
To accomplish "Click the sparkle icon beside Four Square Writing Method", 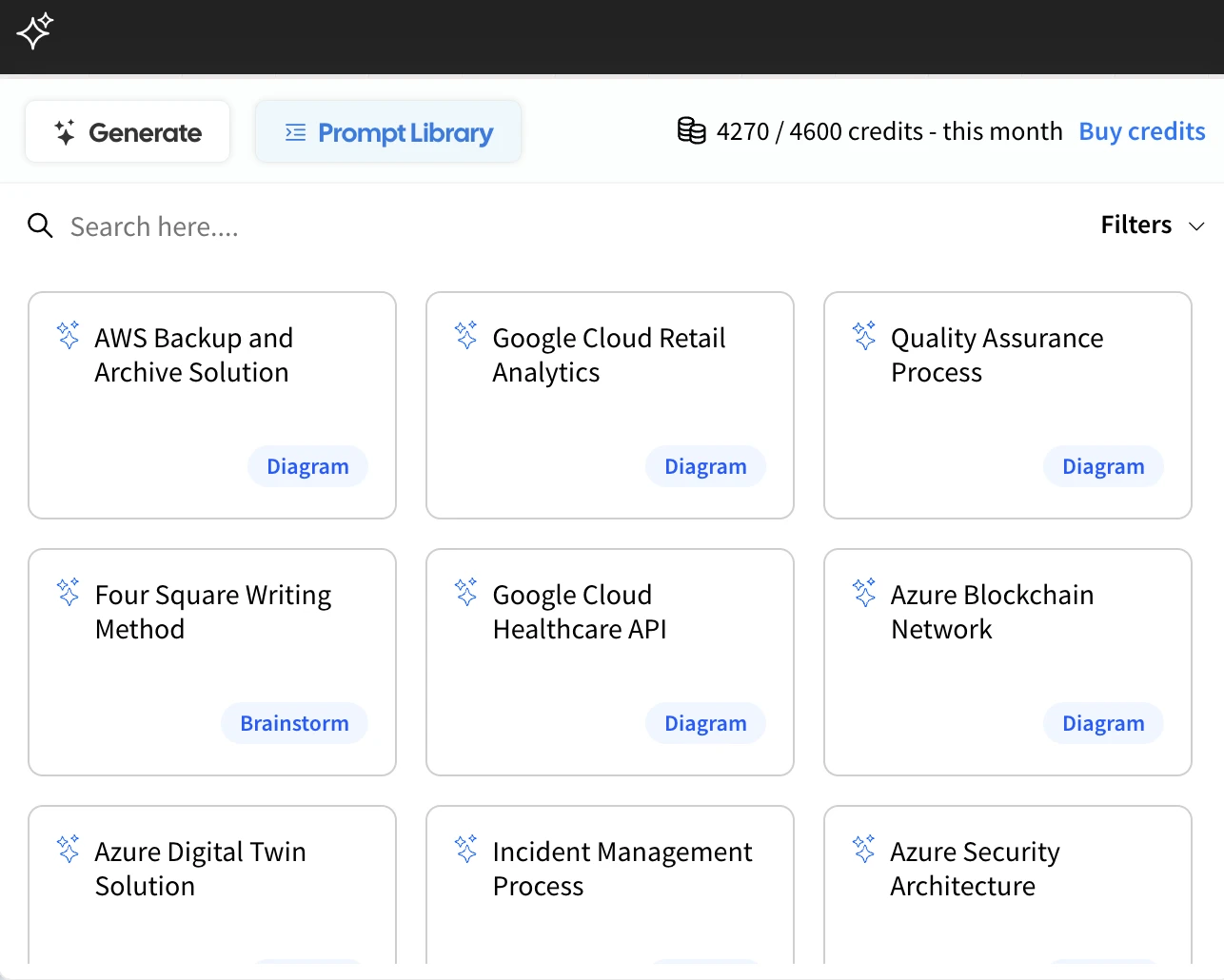I will [x=69, y=592].
